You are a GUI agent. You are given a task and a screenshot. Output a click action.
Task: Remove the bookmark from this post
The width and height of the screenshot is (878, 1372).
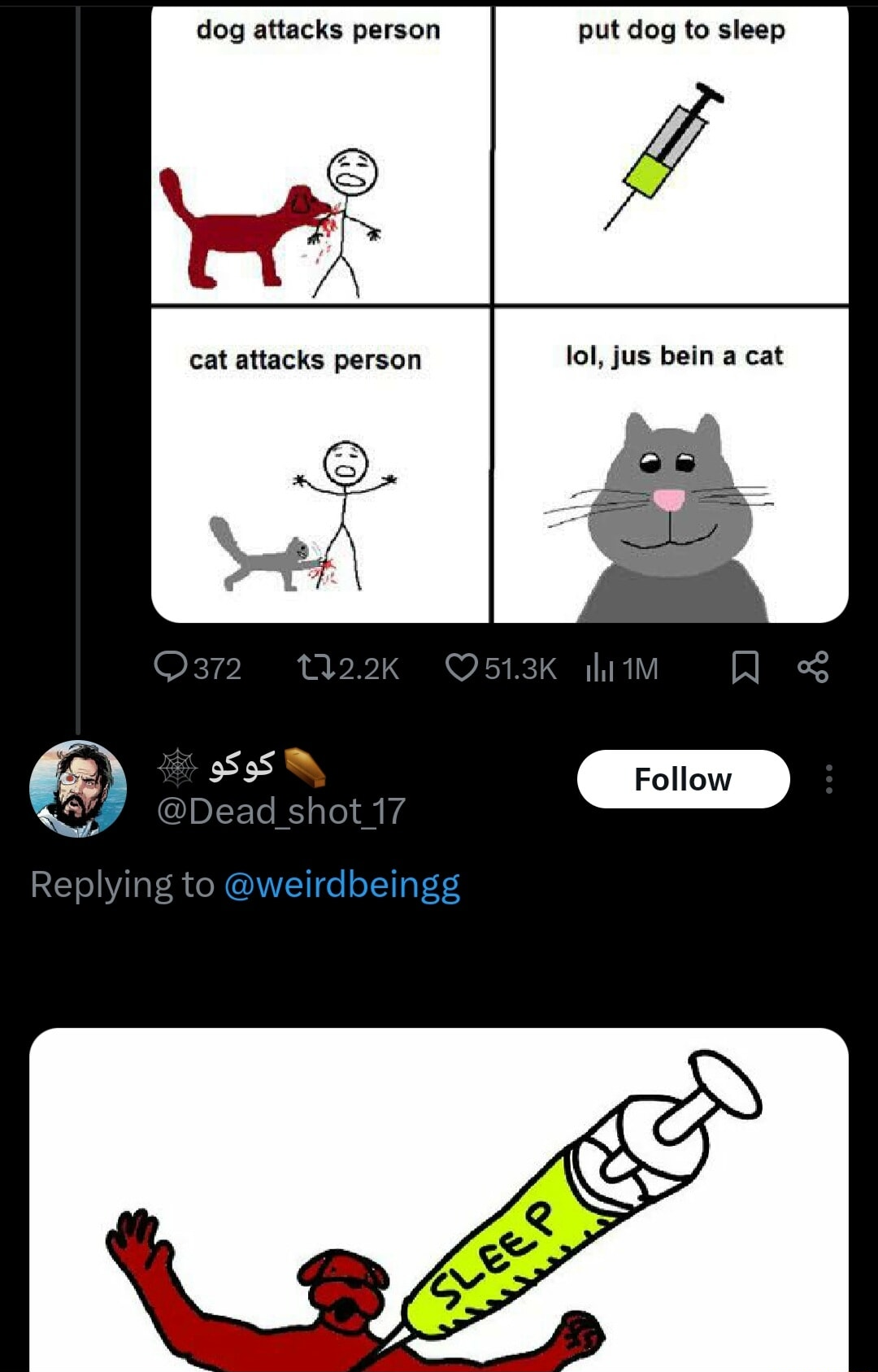coord(746,668)
